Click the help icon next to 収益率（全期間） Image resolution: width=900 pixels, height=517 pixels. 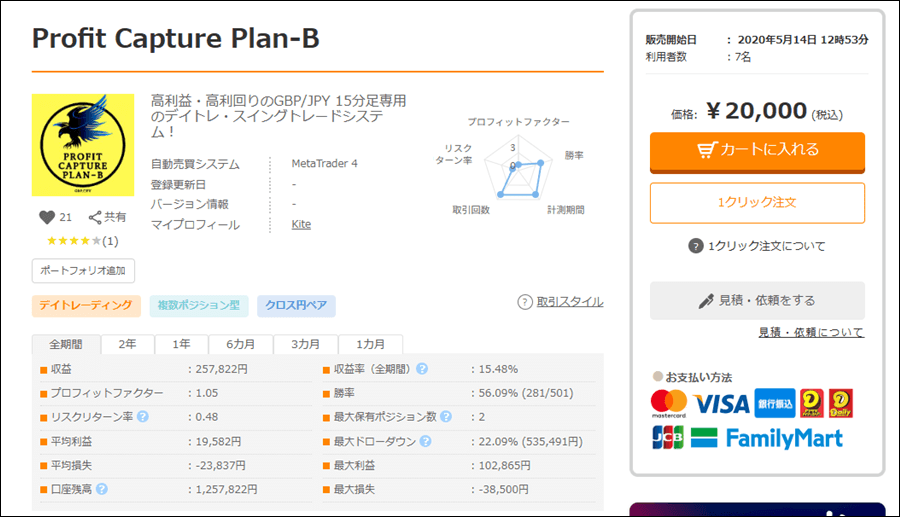422,369
